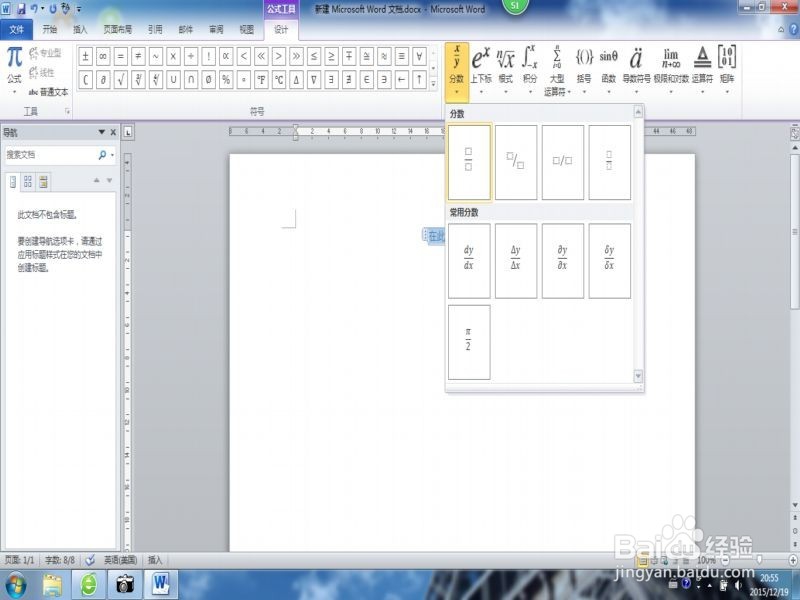
Task: Toggle 普通文本 normal text mode
Action: point(48,92)
